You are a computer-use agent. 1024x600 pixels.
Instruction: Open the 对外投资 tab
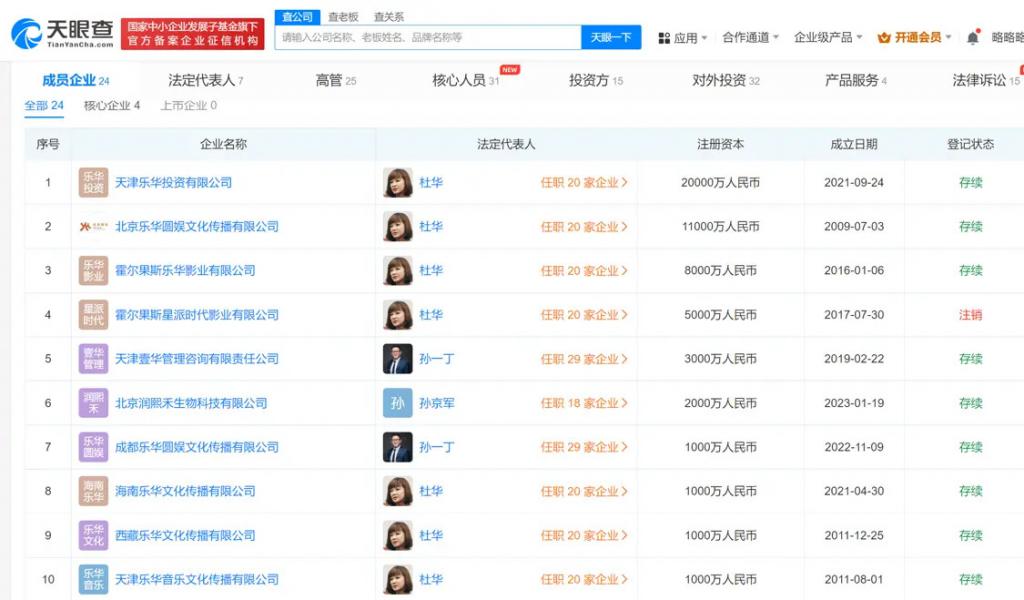tap(726, 80)
